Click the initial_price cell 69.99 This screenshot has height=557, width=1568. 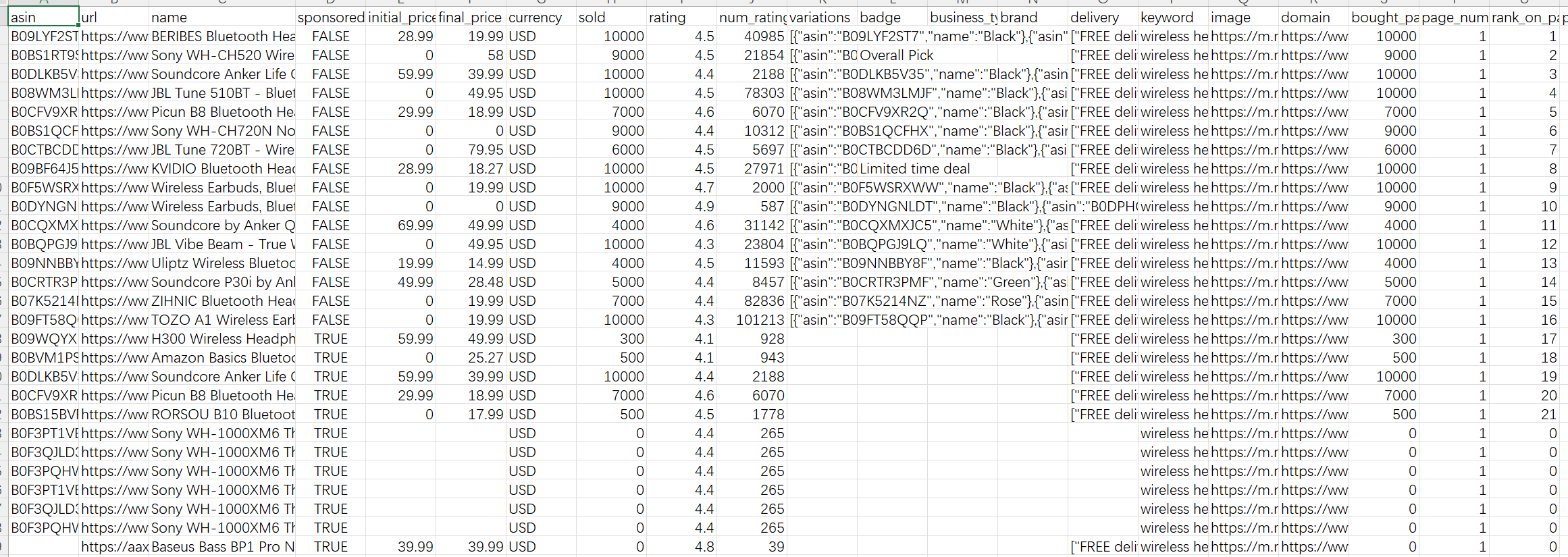pyautogui.click(x=401, y=225)
